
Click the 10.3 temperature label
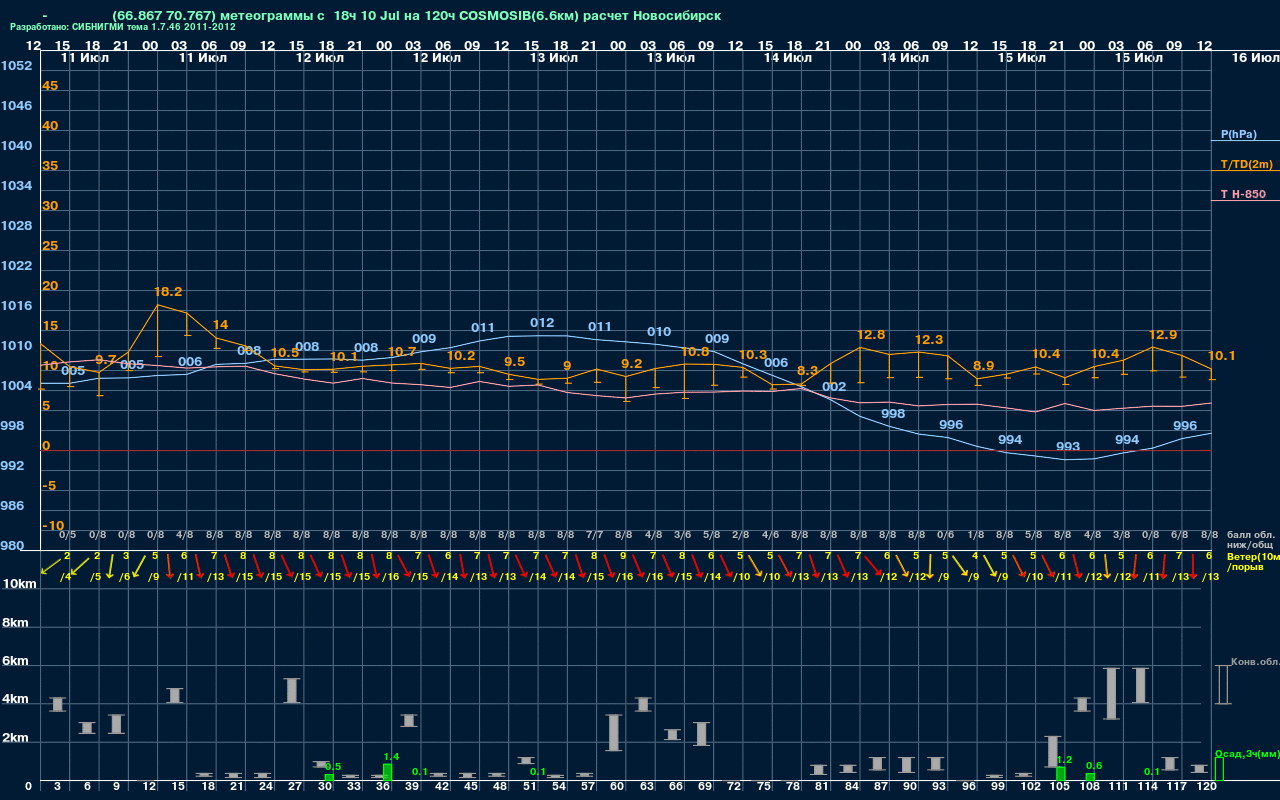tap(753, 356)
